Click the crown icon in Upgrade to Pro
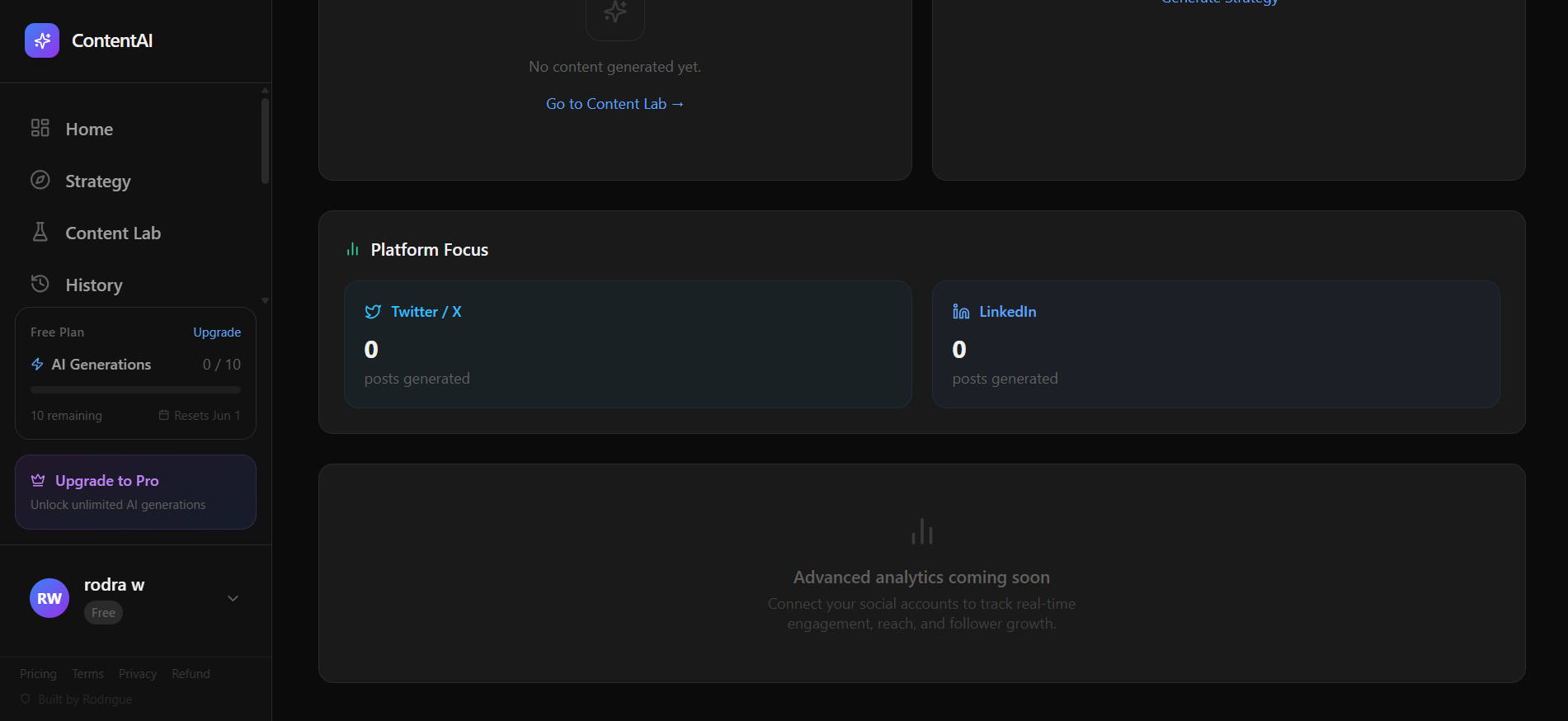The image size is (1568, 721). pyautogui.click(x=38, y=480)
